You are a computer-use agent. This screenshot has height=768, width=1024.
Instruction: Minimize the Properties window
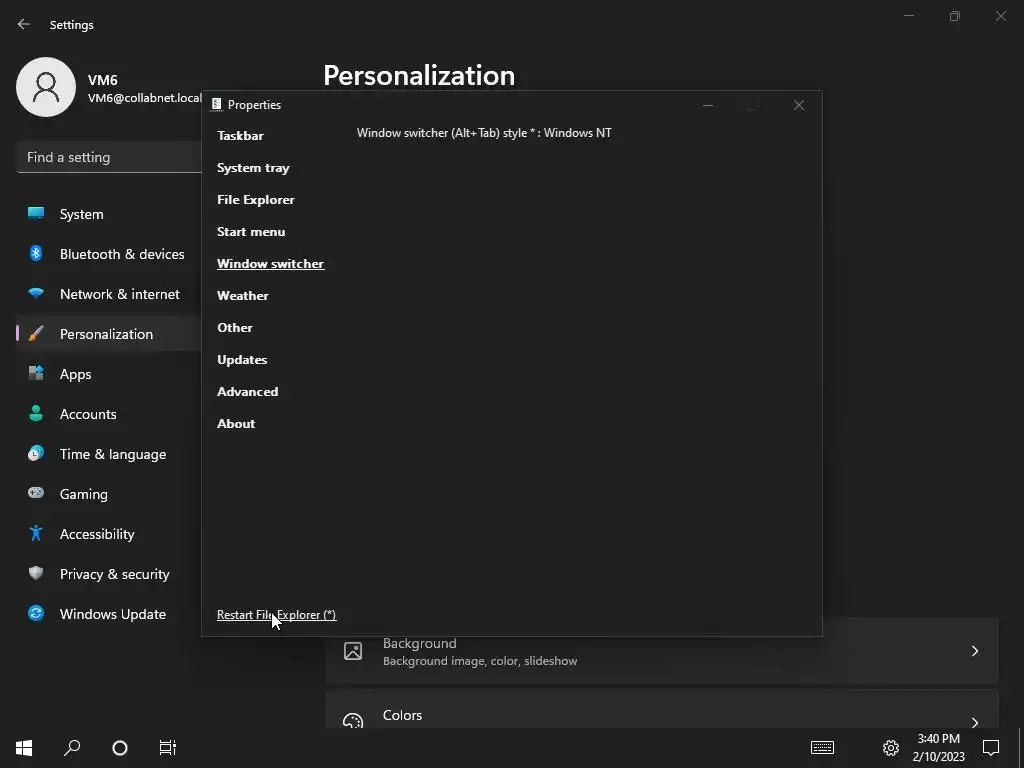click(708, 105)
